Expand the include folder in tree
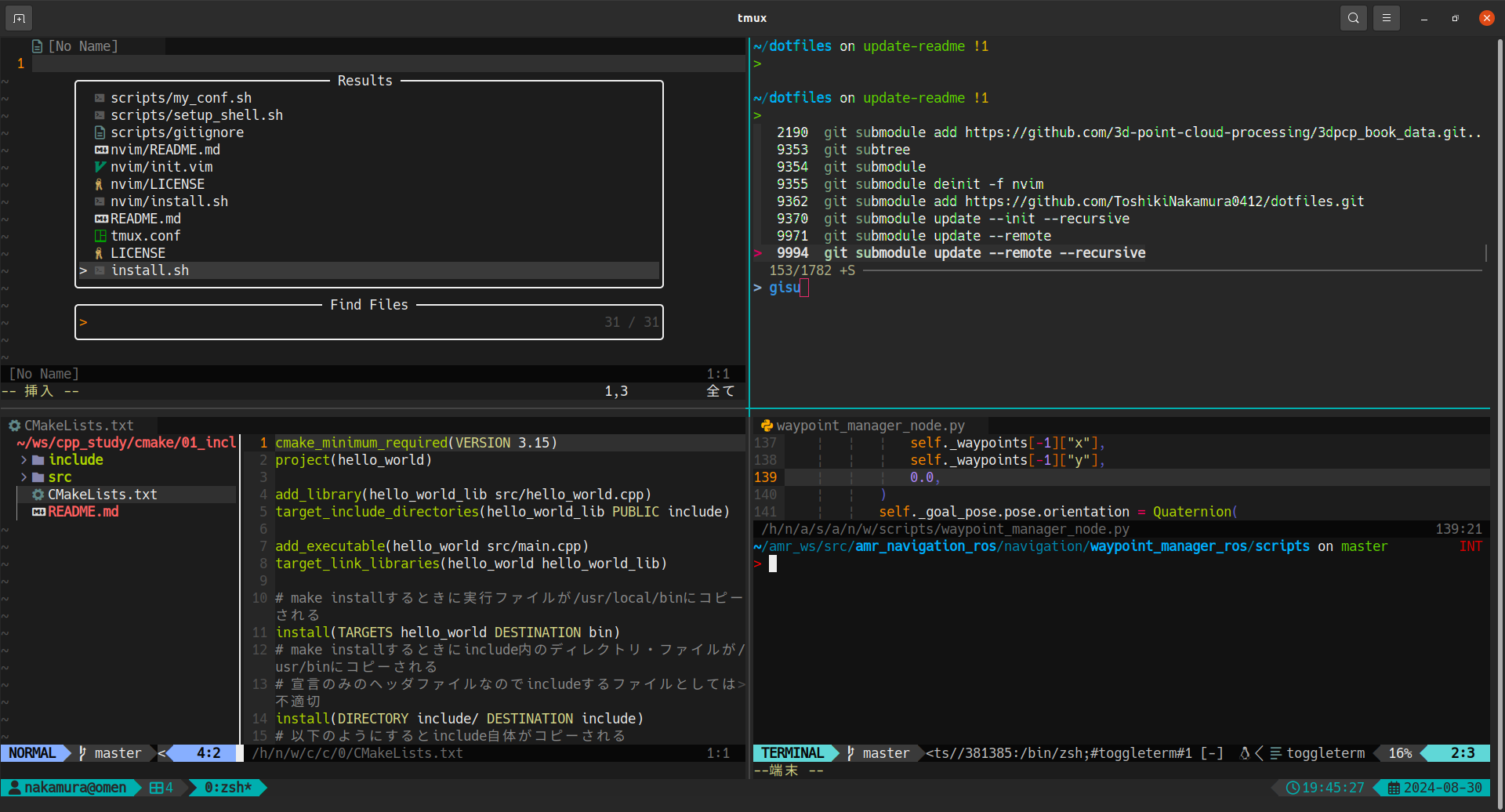 coord(24,460)
